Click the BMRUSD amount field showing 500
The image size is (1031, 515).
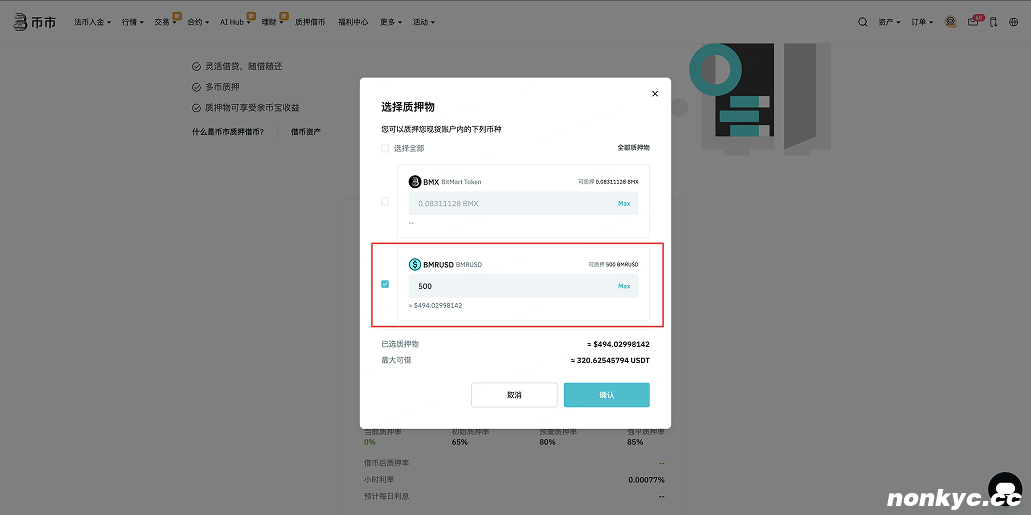click(x=510, y=286)
